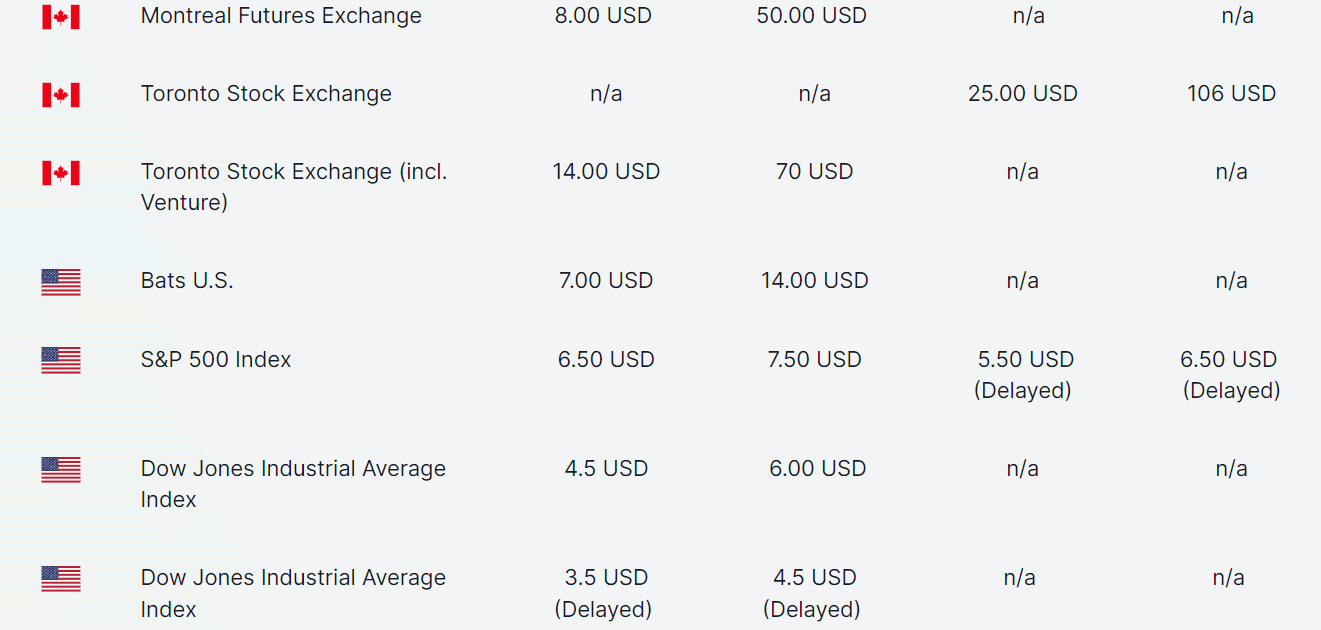
Task: Click the 106 USD Toronto price
Action: [1231, 94]
